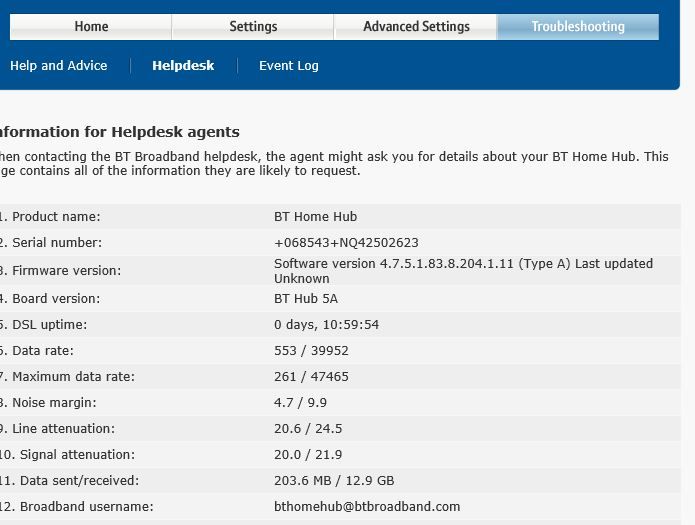Select the value 203.6 MB / 12.9 GB
The image size is (695, 525).
334,481
